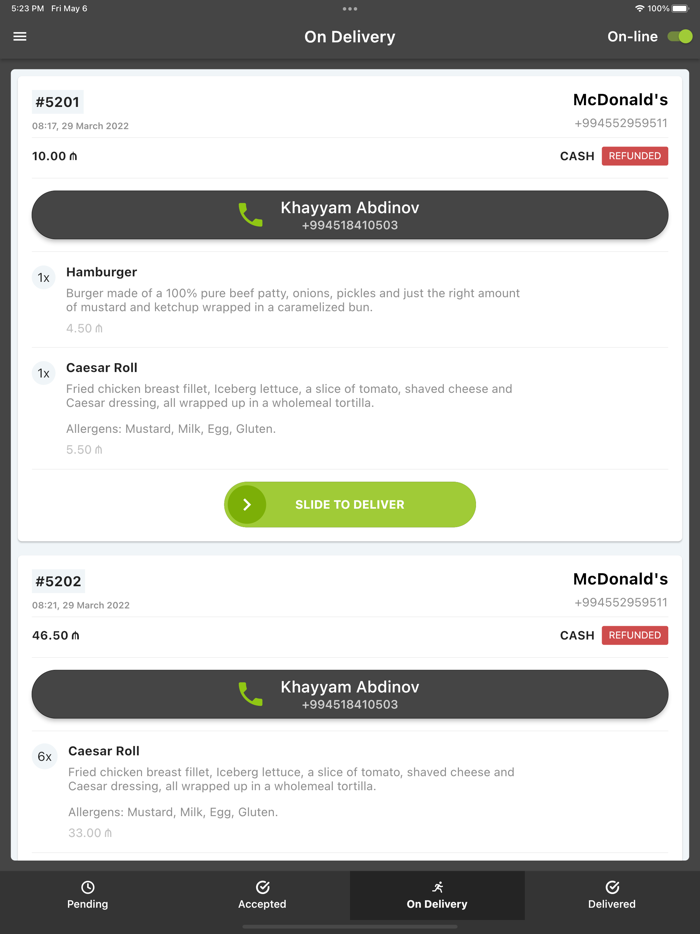This screenshot has height=934, width=700.
Task: Select the Accepted checkmark icon
Action: [262, 887]
